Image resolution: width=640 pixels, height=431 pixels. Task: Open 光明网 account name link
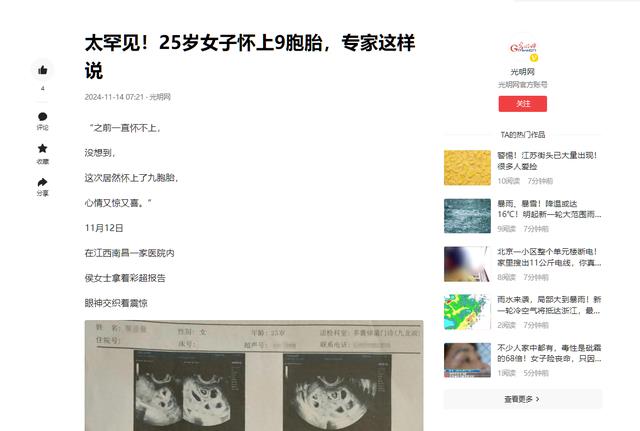coord(522,72)
